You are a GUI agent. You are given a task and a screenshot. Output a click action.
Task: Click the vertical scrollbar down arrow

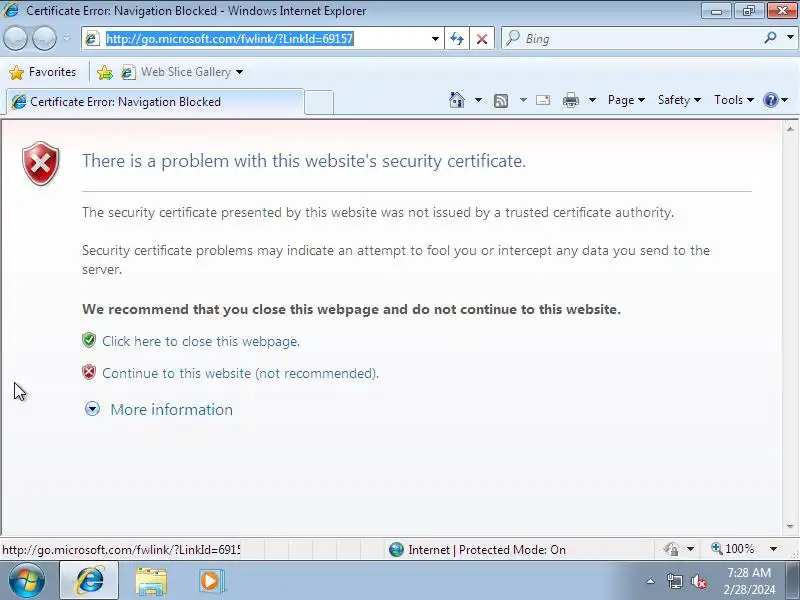pos(790,526)
